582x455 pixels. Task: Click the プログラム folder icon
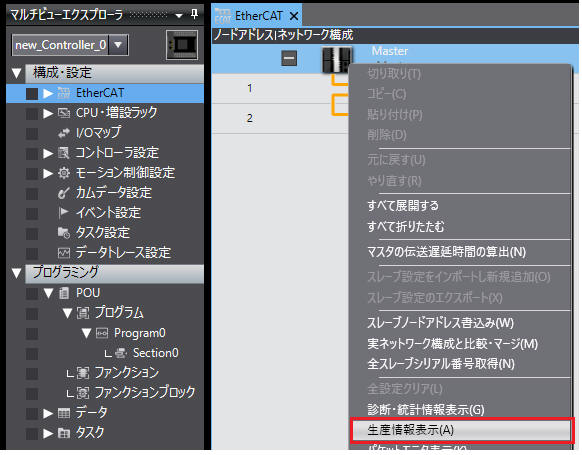click(83, 313)
